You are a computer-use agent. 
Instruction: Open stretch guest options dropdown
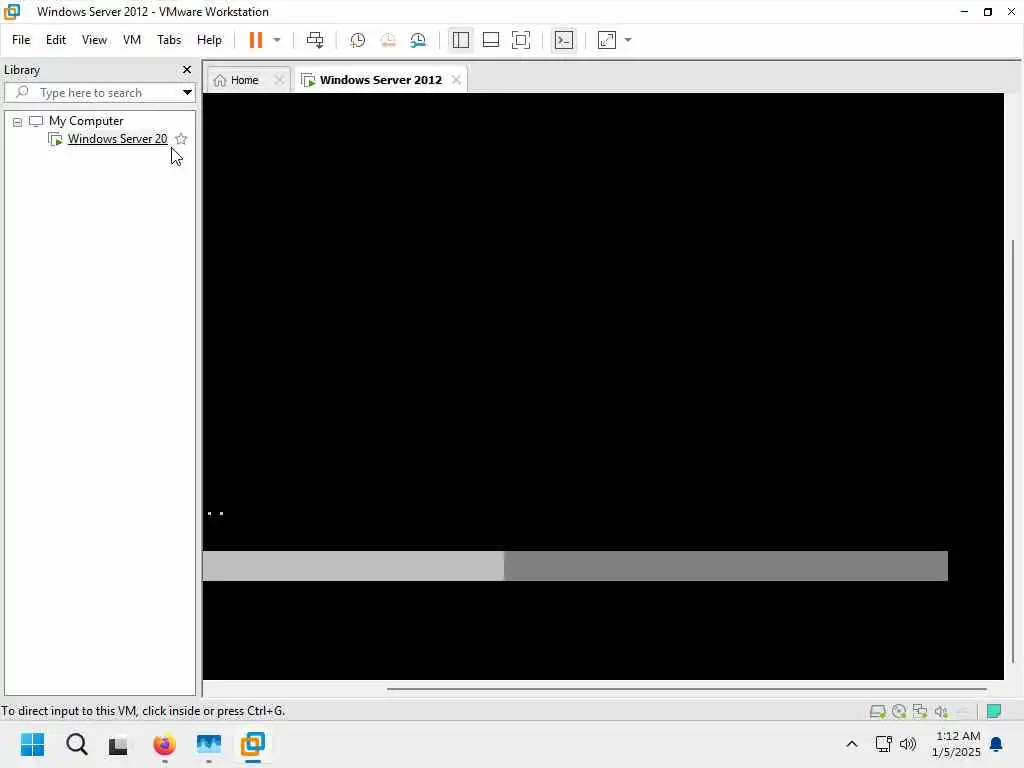pos(628,40)
